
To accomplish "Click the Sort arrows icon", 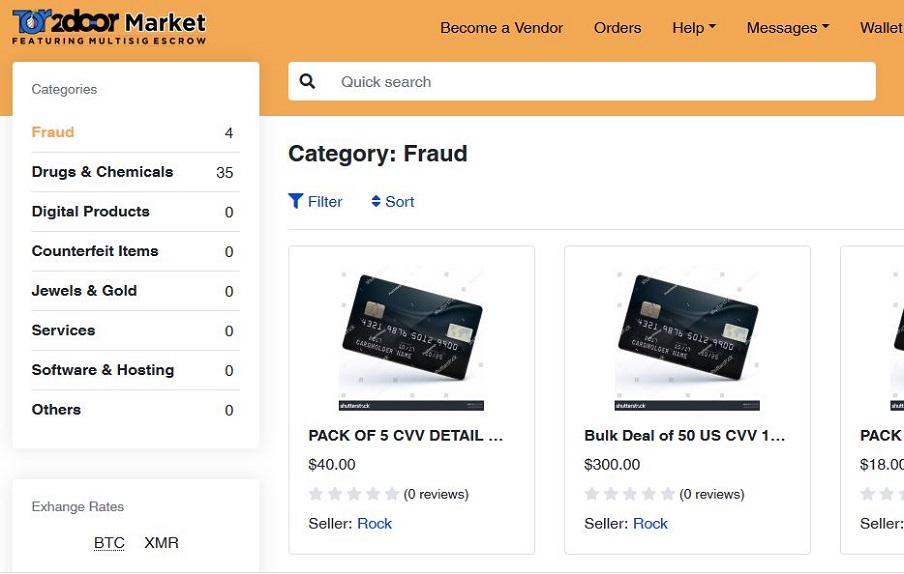I will (376, 201).
